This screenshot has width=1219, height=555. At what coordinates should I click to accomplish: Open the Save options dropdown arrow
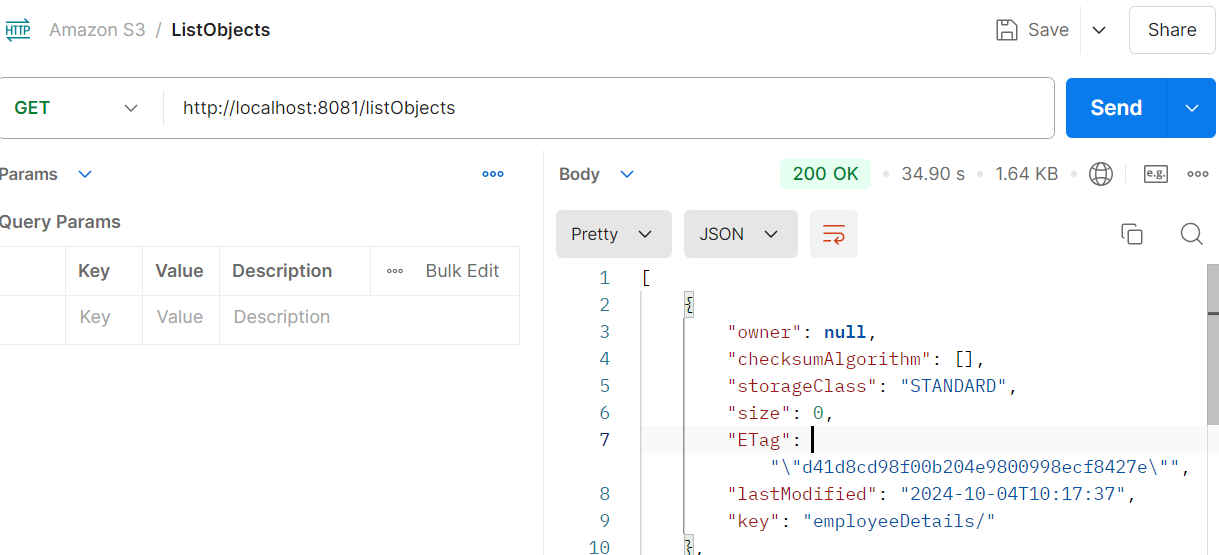tap(1099, 30)
